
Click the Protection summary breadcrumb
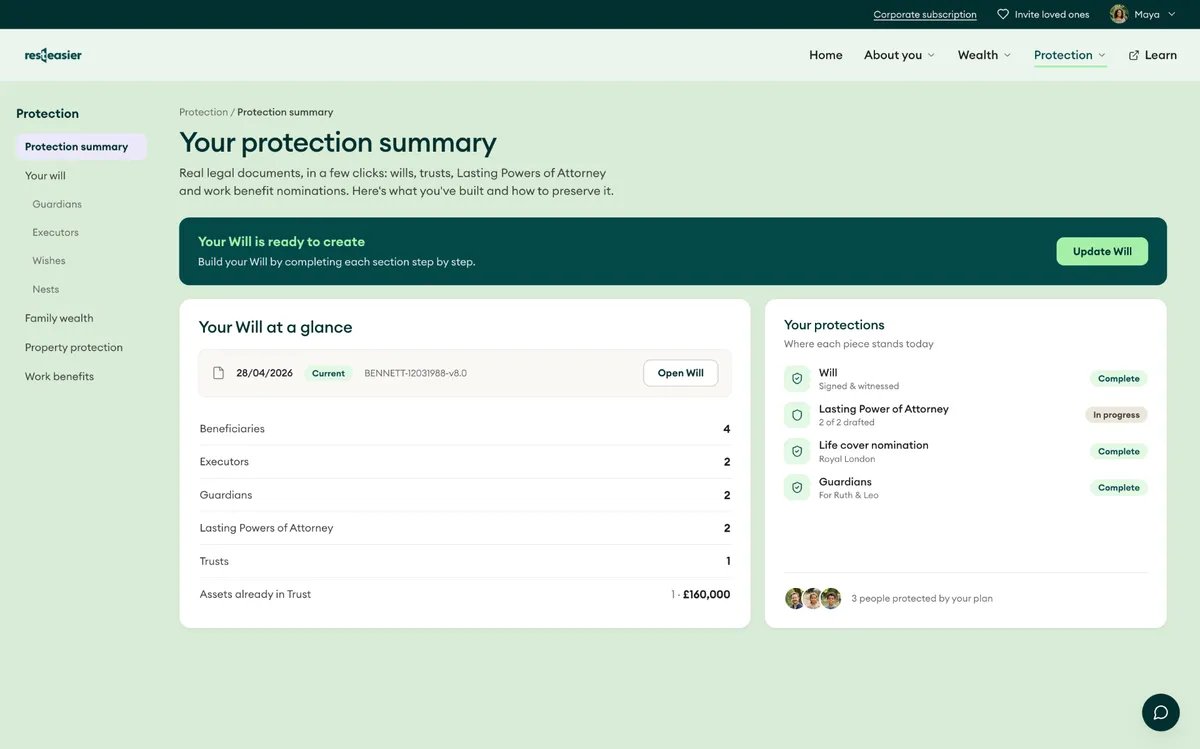(285, 112)
